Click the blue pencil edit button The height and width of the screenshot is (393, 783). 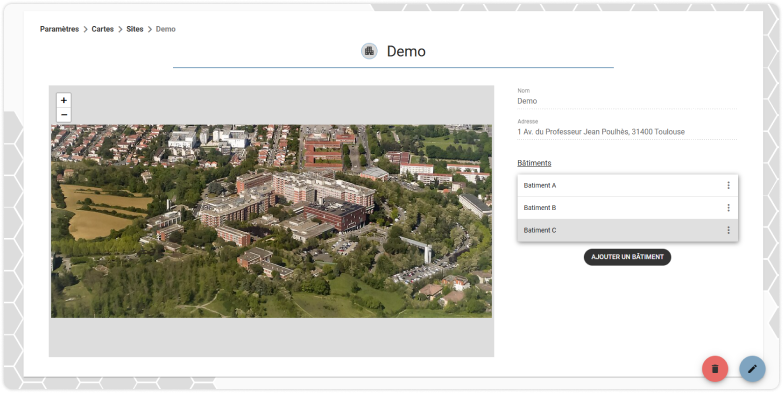click(x=752, y=369)
